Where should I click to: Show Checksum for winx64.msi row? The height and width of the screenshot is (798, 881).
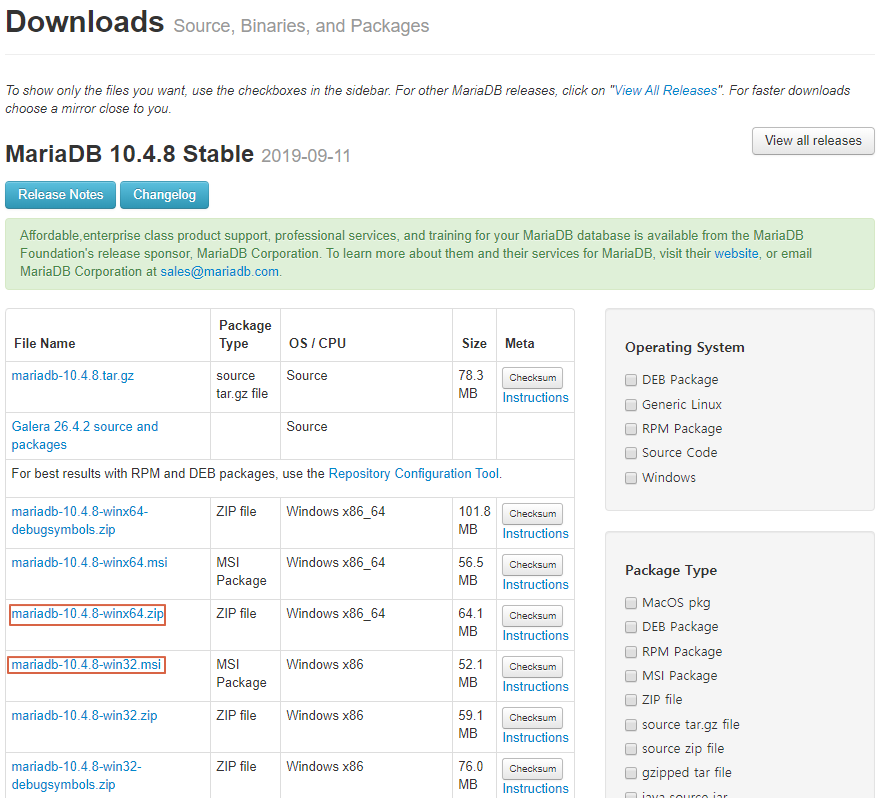pos(532,565)
